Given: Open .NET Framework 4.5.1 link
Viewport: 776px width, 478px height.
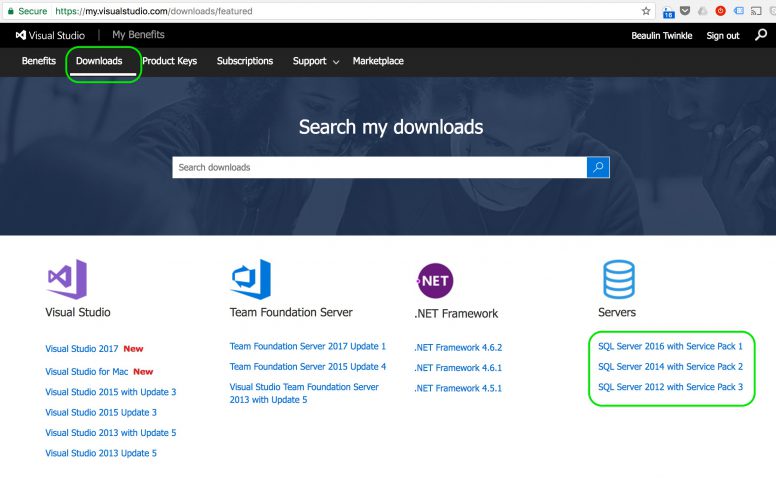Looking at the screenshot, I should coord(458,388).
